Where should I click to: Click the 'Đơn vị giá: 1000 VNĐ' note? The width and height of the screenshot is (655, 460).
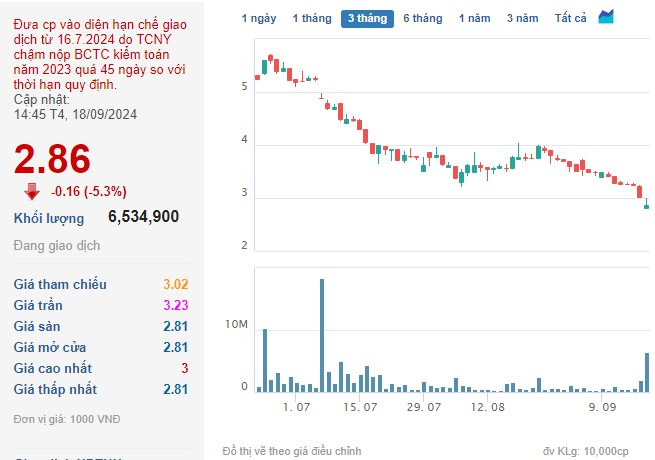tap(67, 419)
